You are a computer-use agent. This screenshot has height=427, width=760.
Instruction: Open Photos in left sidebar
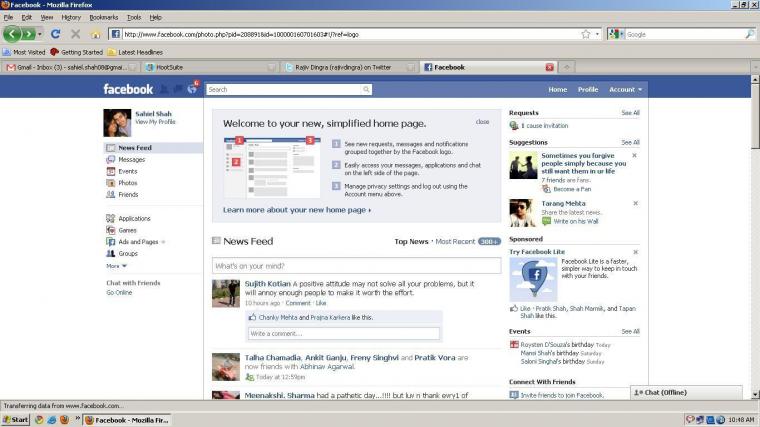pyautogui.click(x=127, y=183)
